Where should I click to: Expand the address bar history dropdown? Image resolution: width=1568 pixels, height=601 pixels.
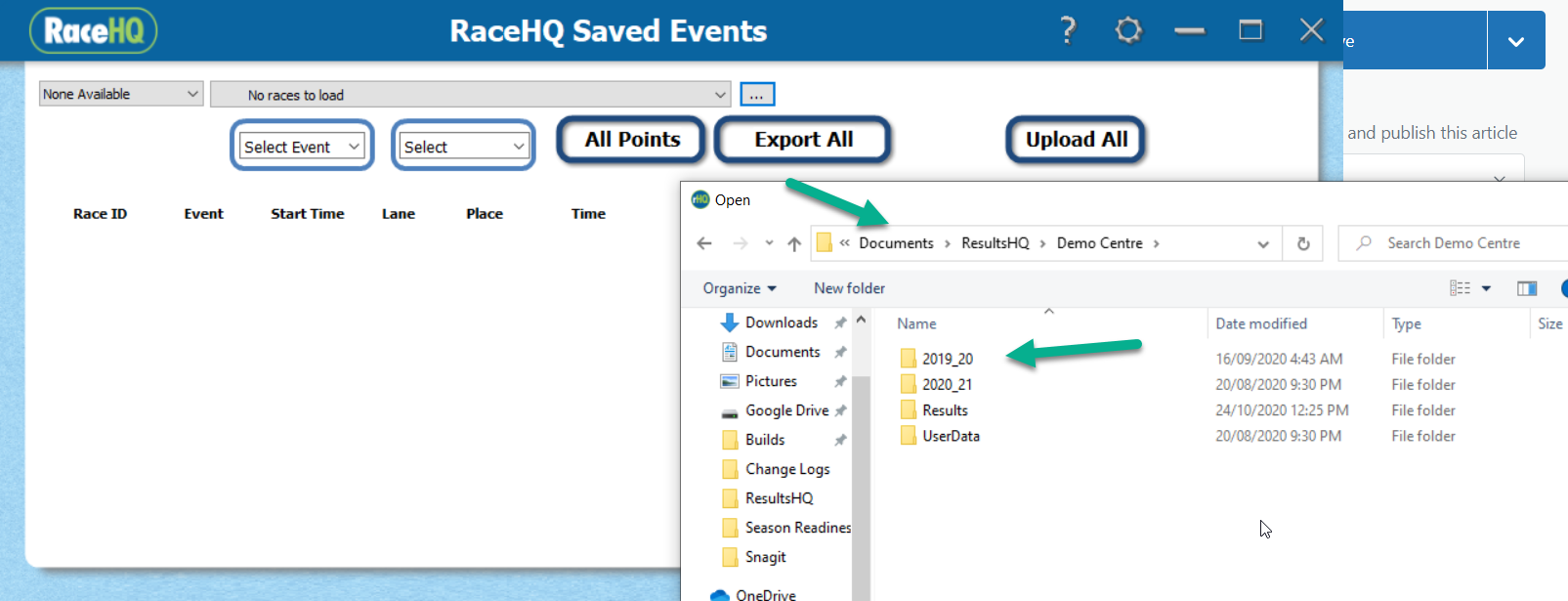click(x=1263, y=244)
